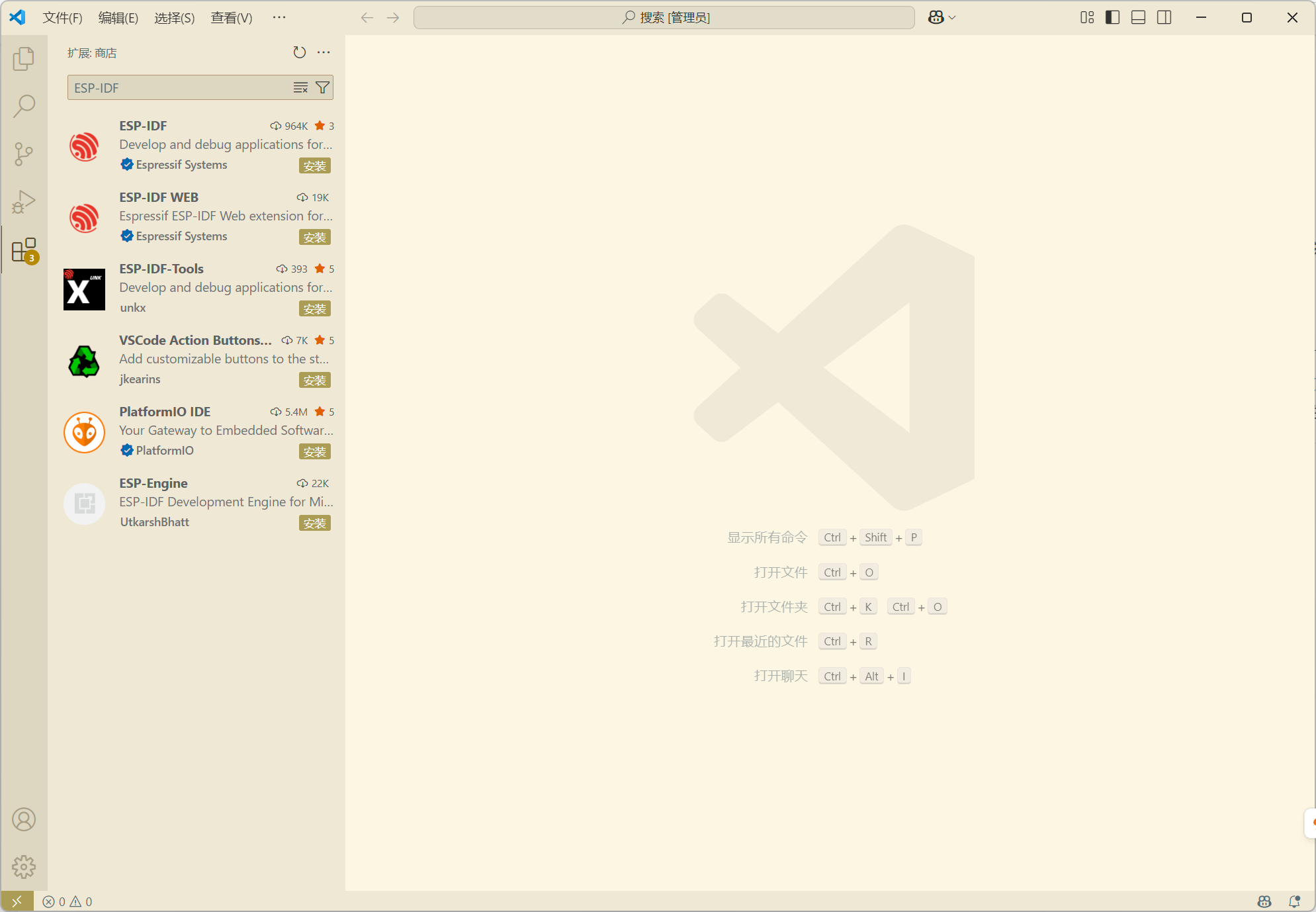
Task: Install the PlatformIO IDE extension
Action: (314, 452)
